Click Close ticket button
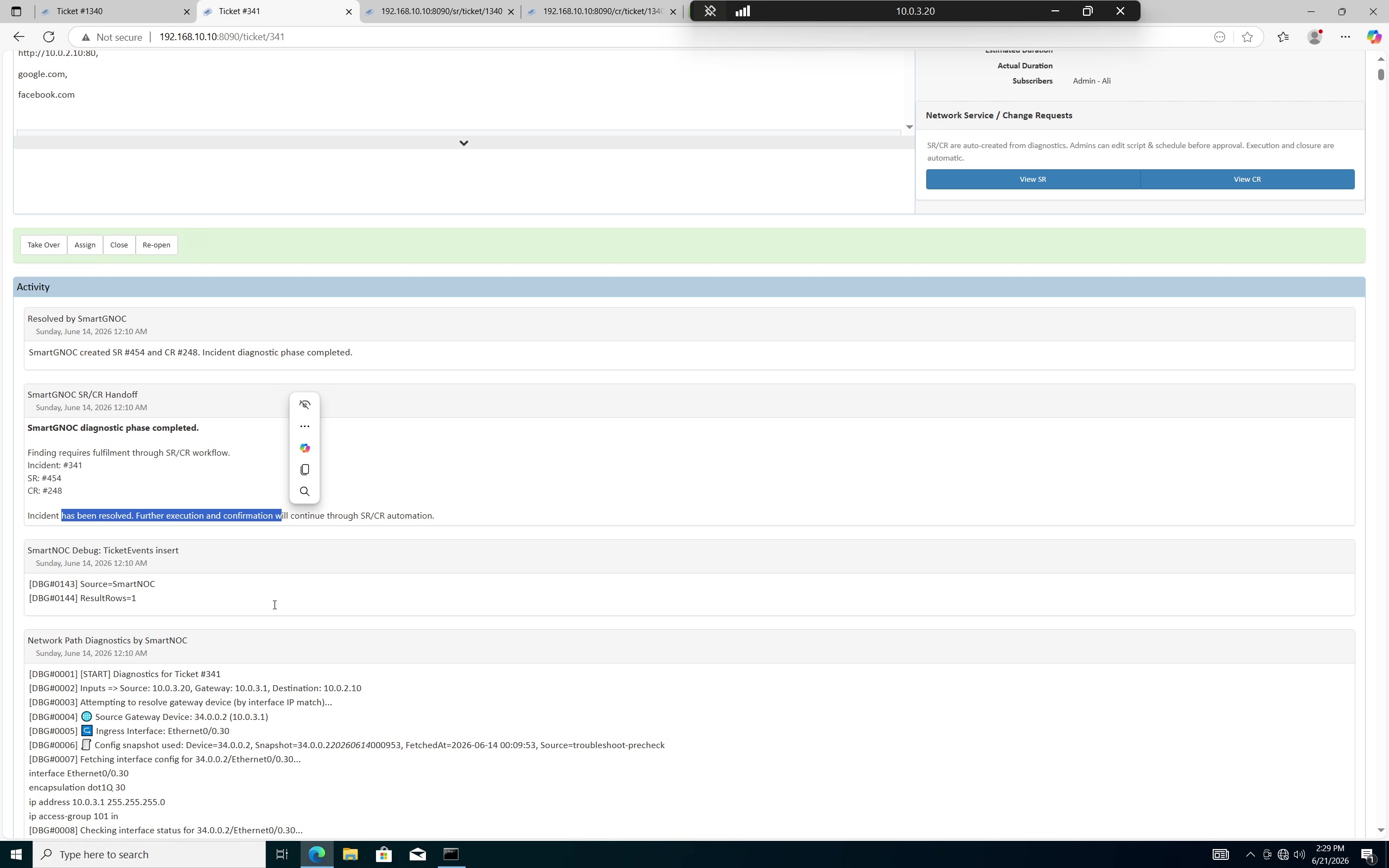Image resolution: width=1389 pixels, height=868 pixels. (119, 245)
